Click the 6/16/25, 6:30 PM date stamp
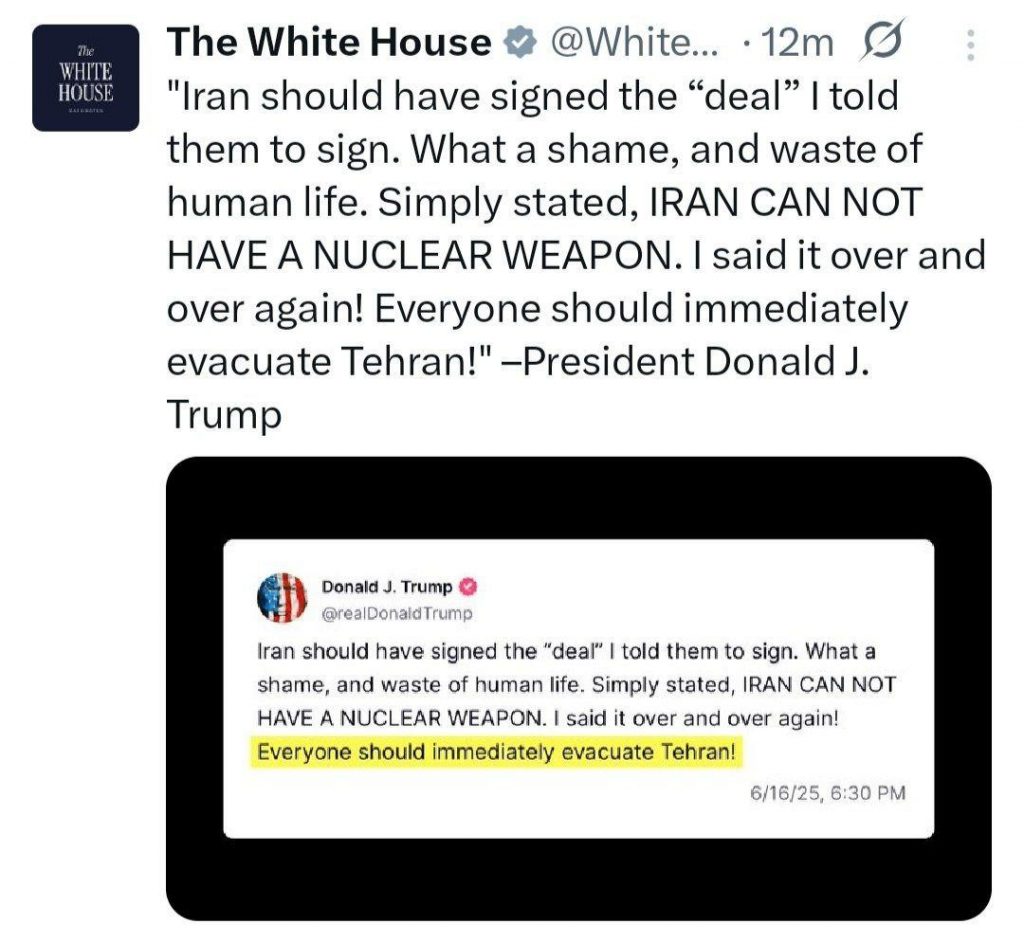Image resolution: width=1024 pixels, height=942 pixels. point(828,793)
